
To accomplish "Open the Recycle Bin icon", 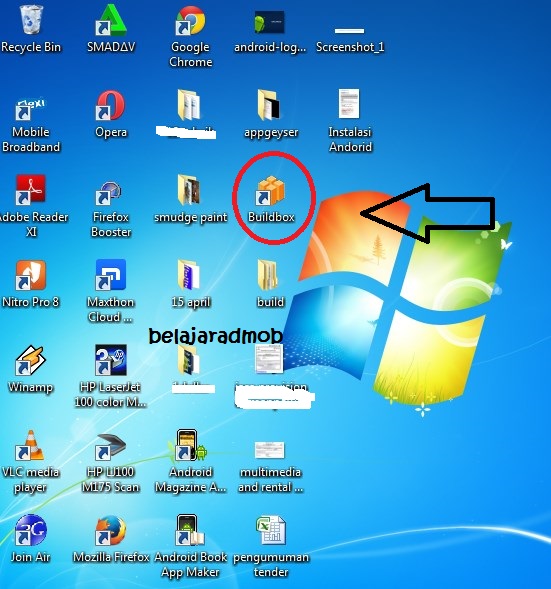I will 31,20.
